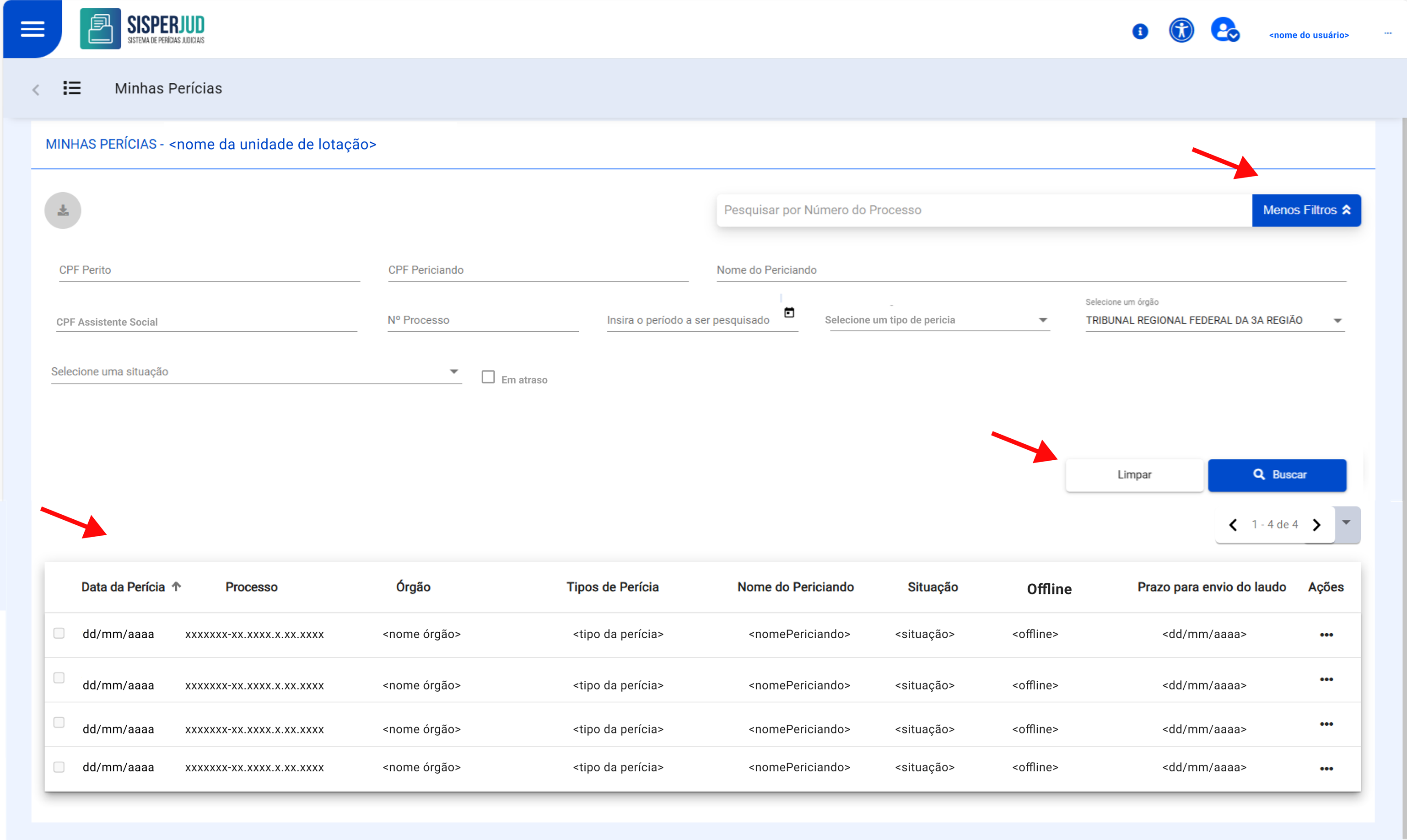This screenshot has height=840, width=1407.
Task: Select the third table row checkbox
Action: pos(59,722)
